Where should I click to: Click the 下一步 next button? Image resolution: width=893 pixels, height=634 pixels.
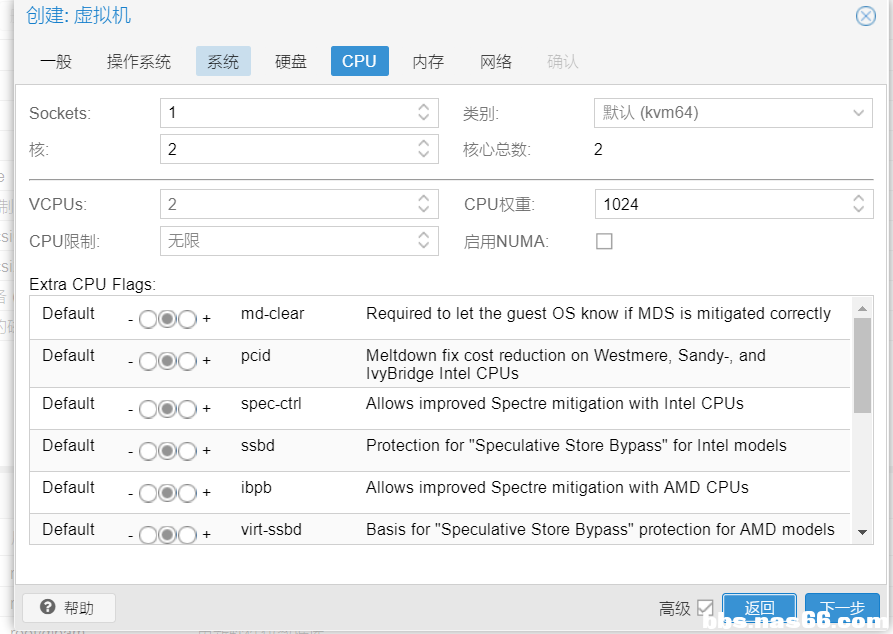click(842, 608)
